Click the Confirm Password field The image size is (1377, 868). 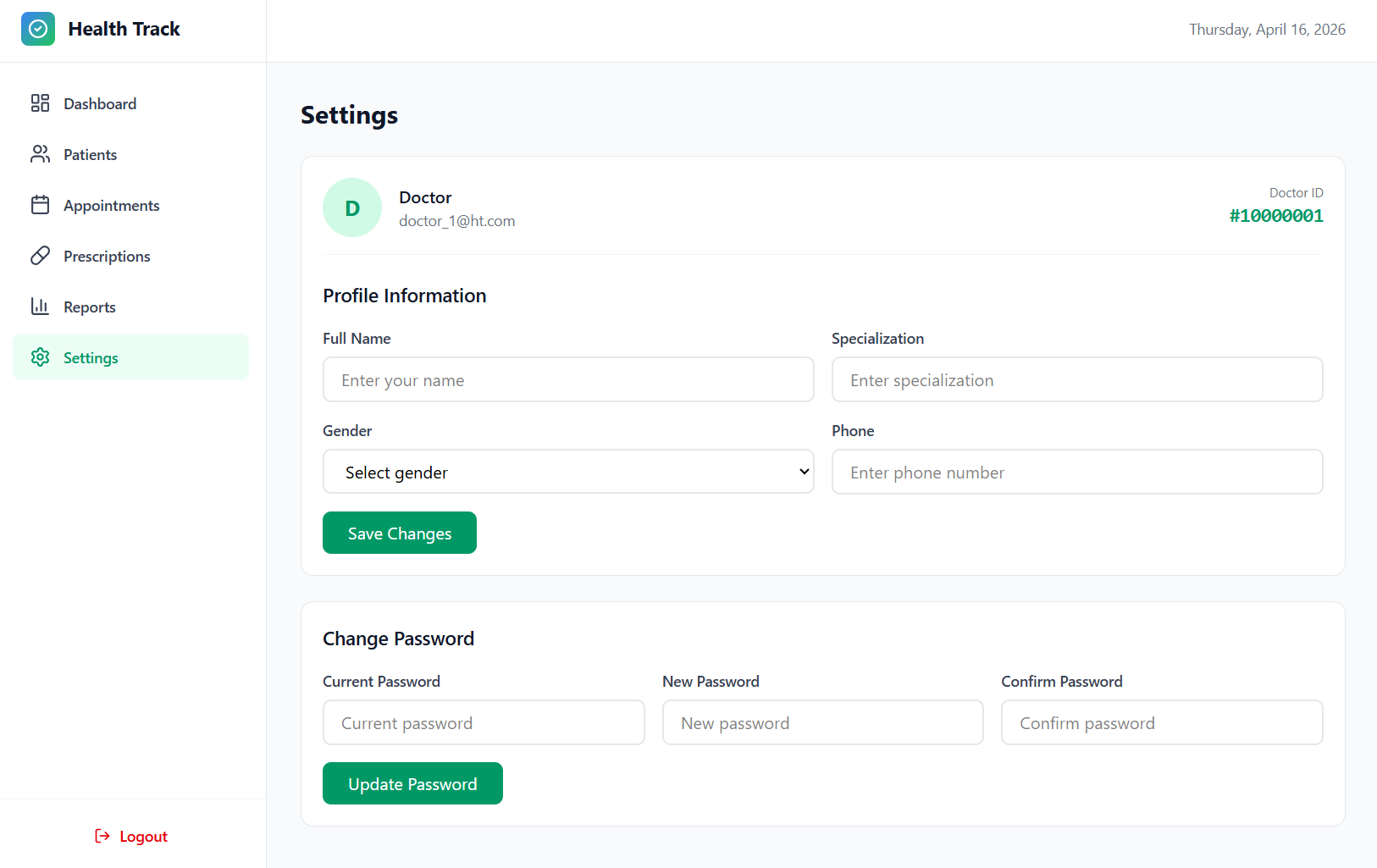point(1161,722)
